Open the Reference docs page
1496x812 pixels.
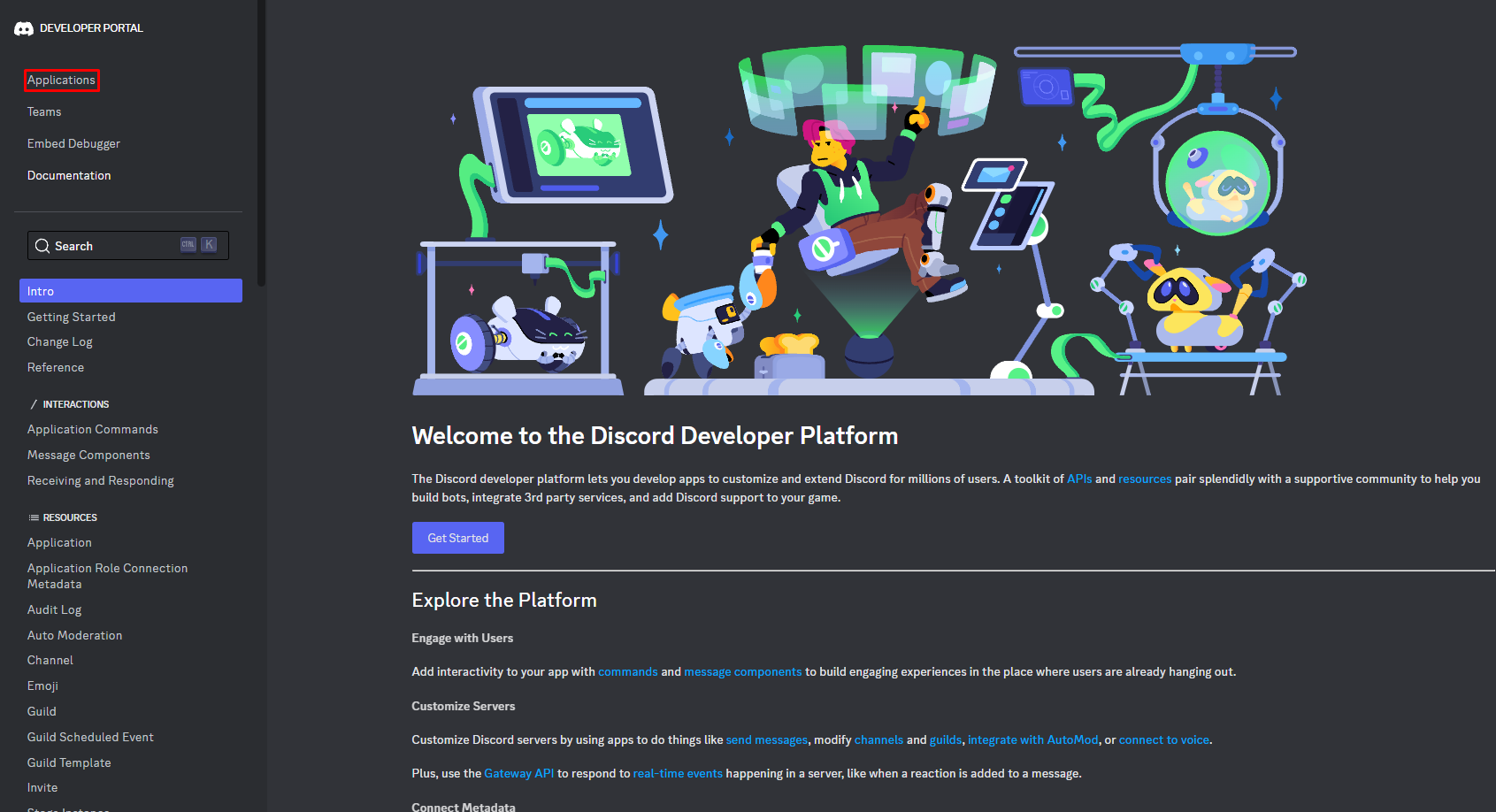(56, 367)
